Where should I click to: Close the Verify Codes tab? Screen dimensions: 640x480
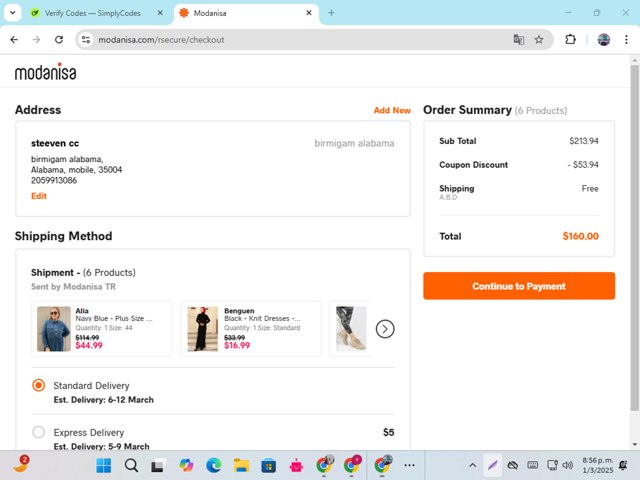[x=160, y=13]
